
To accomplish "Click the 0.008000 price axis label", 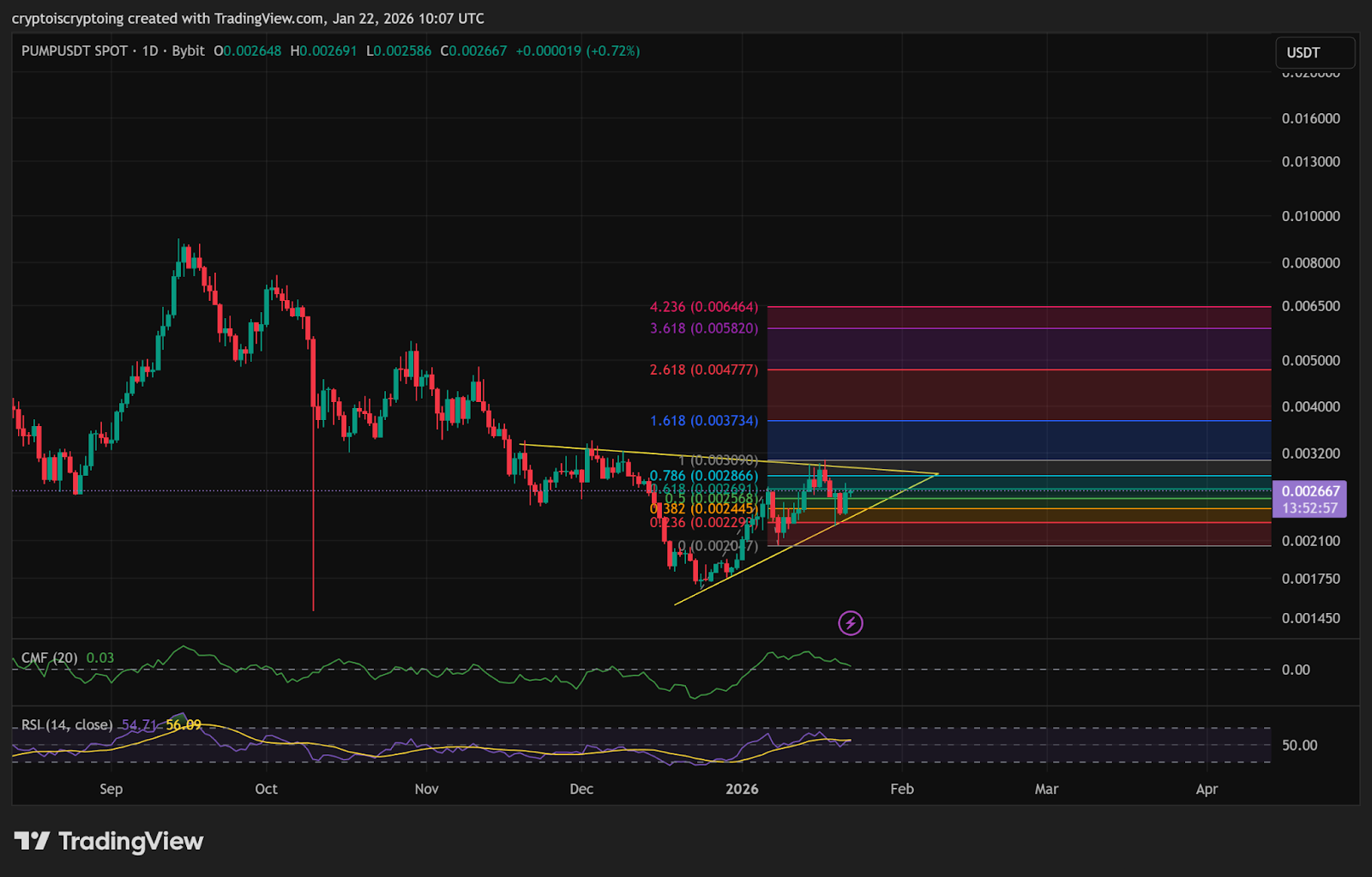I will pyautogui.click(x=1310, y=263).
